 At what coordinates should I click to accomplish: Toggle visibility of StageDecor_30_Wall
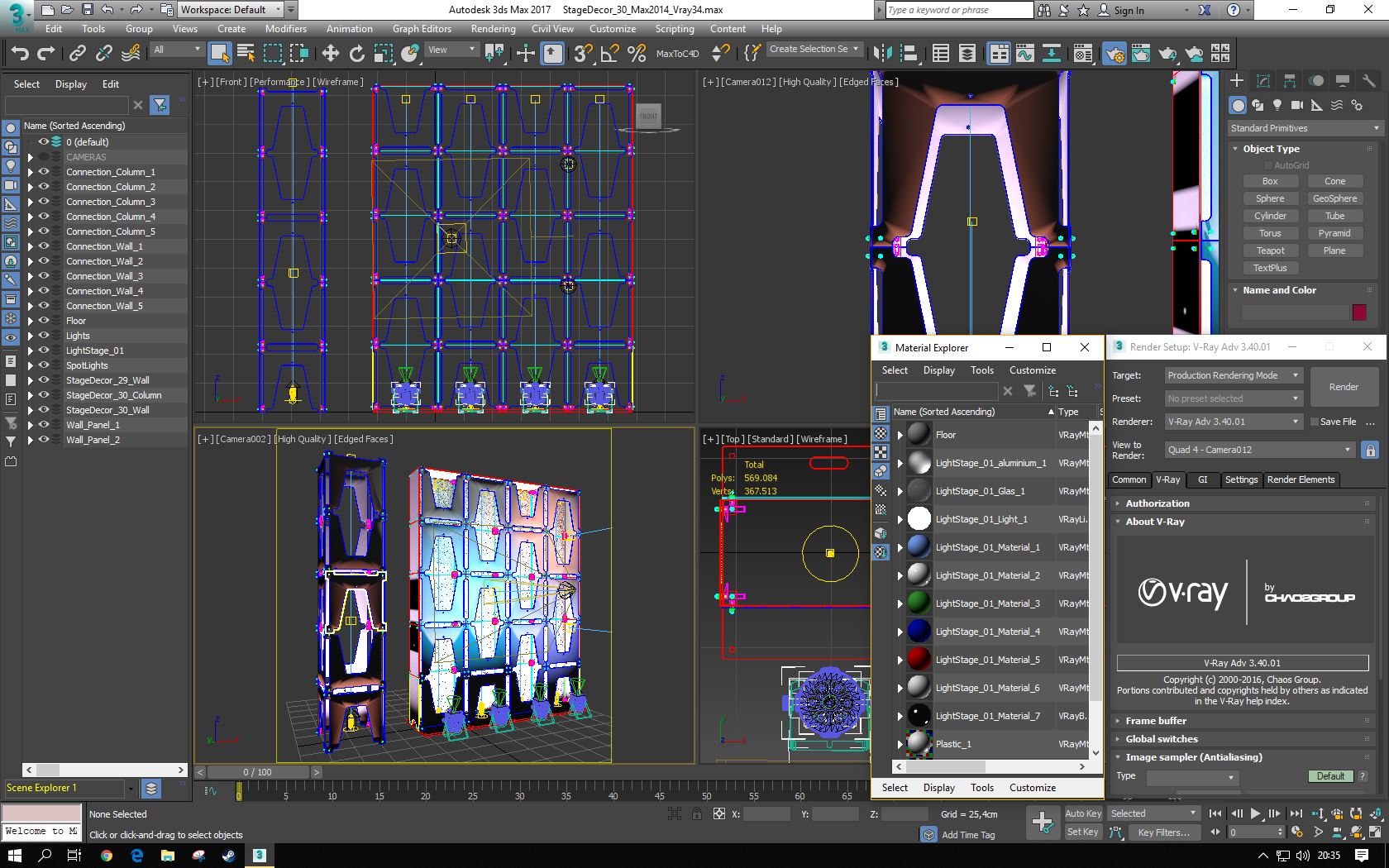point(44,410)
